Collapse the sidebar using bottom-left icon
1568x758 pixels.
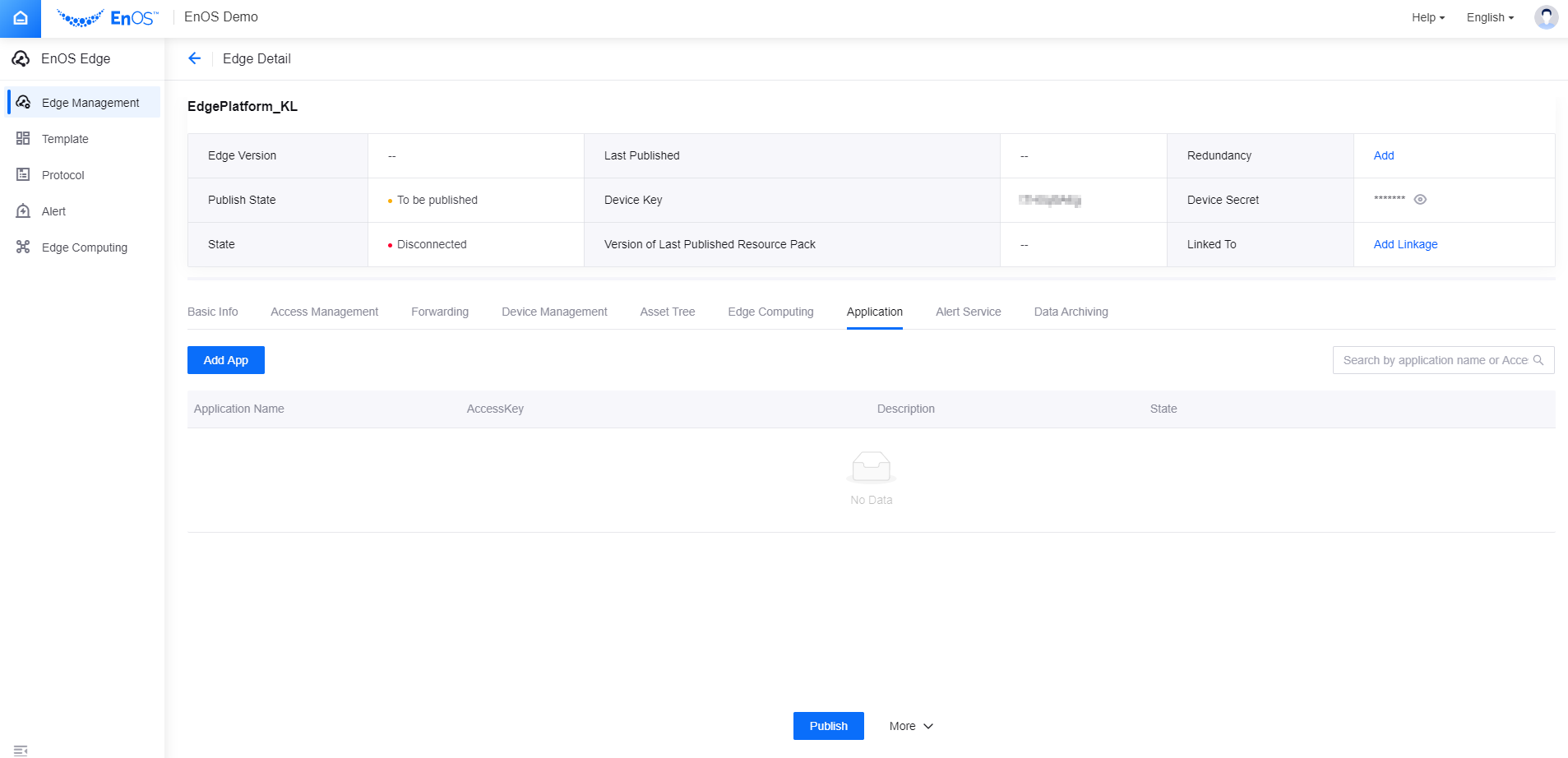click(x=21, y=749)
